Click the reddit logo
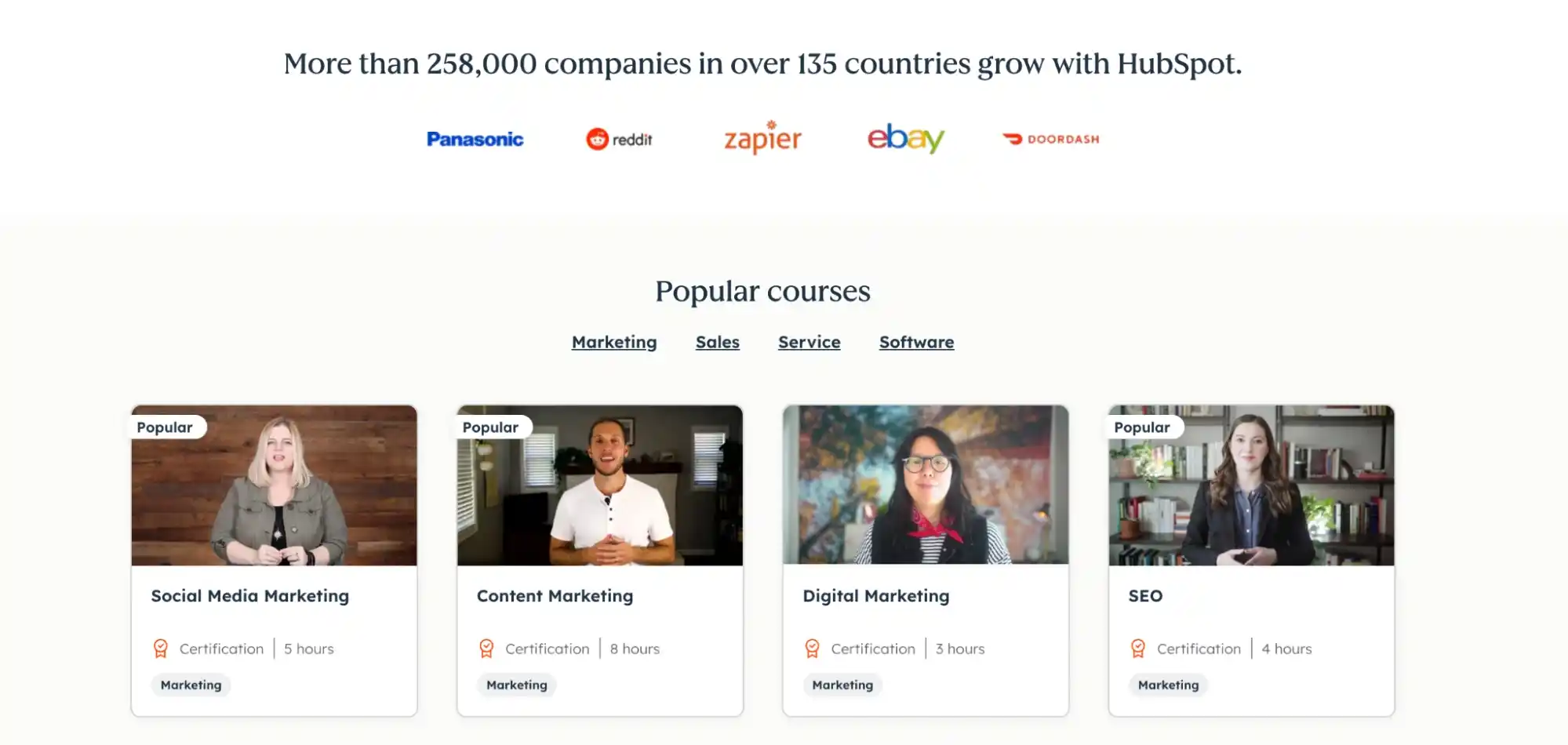The height and width of the screenshot is (745, 1568). click(x=619, y=140)
